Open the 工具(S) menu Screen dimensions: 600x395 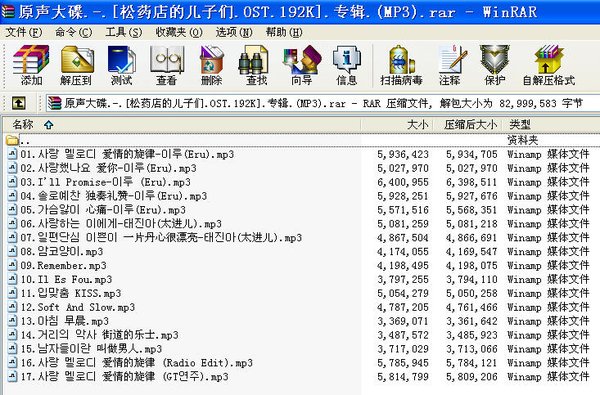pyautogui.click(x=124, y=32)
